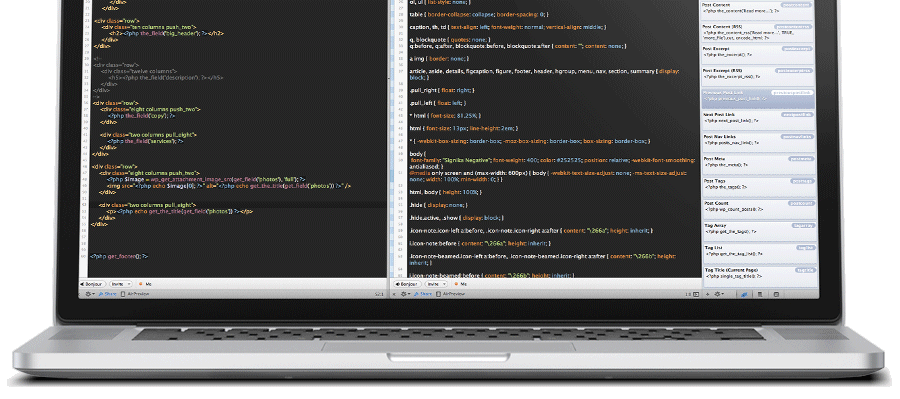Screen dimensions: 900x399
Task: Click .pull_right CSS rule in right editor
Action: point(442,90)
